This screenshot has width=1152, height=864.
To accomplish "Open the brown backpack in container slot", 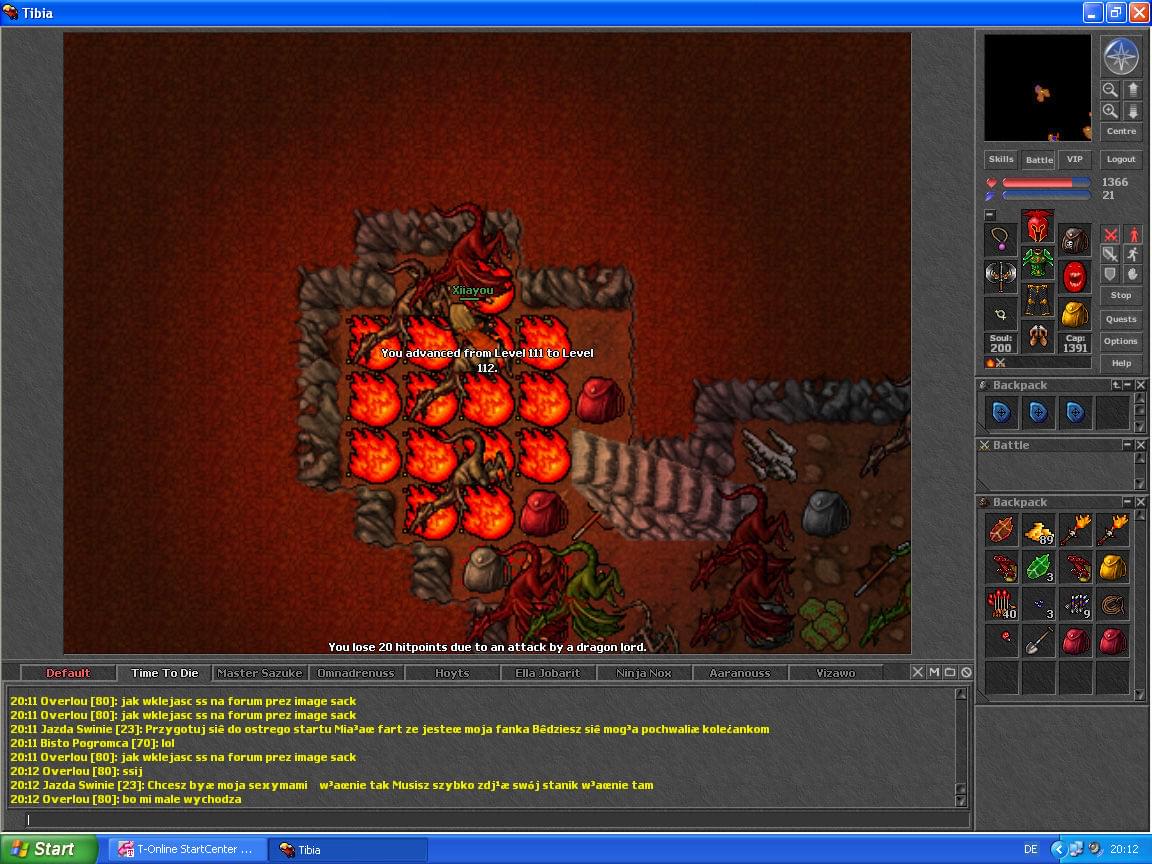I will tap(1075, 239).
